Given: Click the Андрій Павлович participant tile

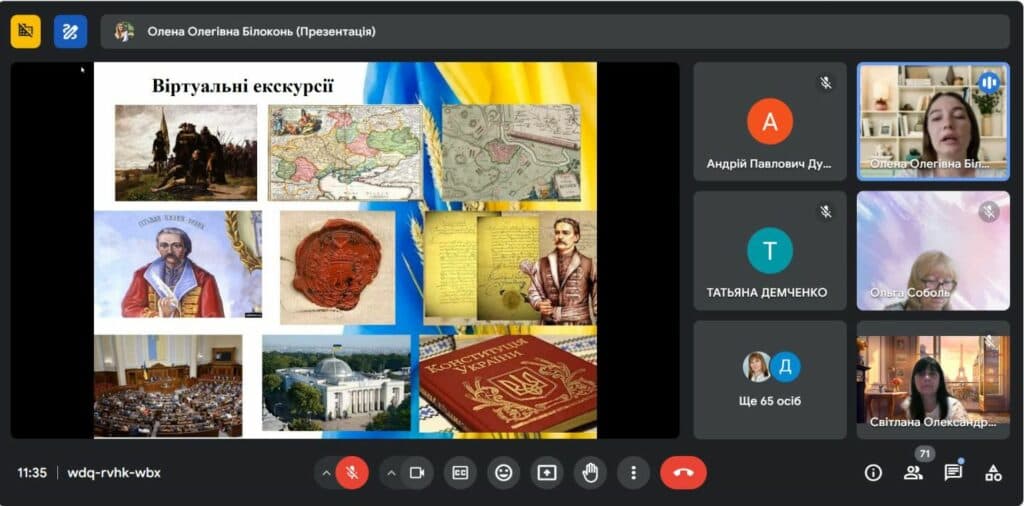Looking at the screenshot, I should click(x=770, y=121).
